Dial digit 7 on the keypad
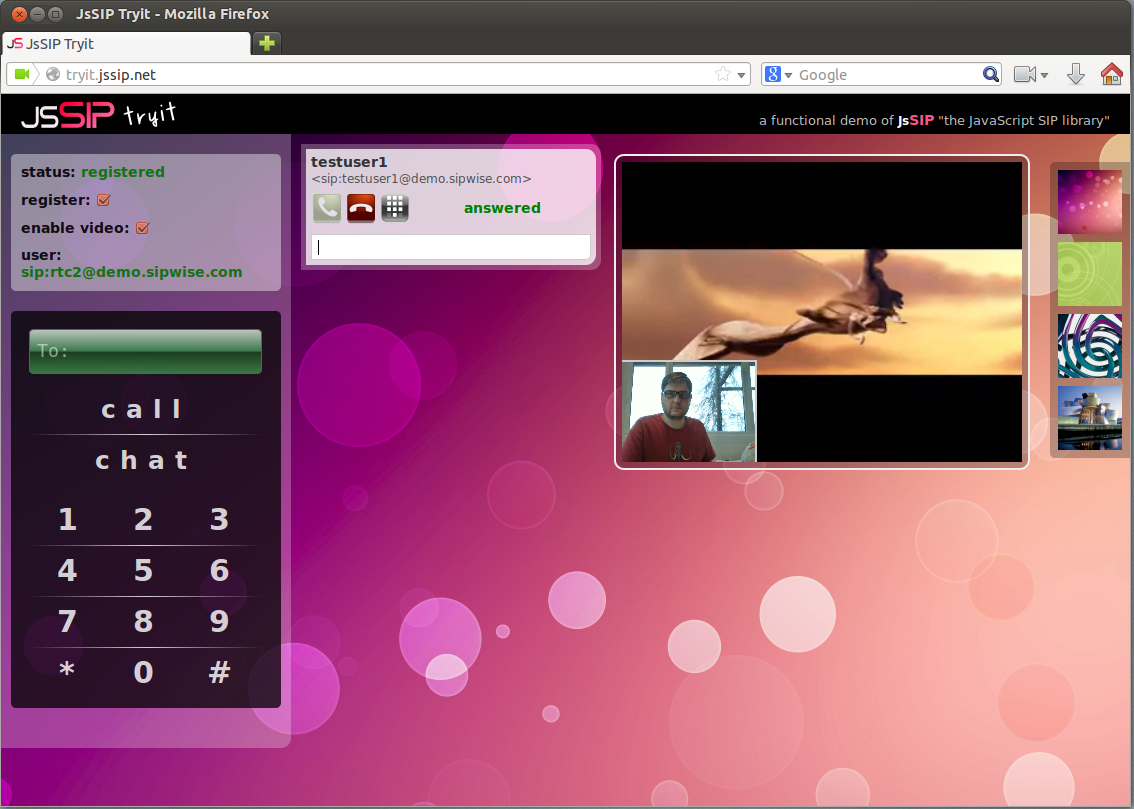The height and width of the screenshot is (809, 1134). [67, 621]
